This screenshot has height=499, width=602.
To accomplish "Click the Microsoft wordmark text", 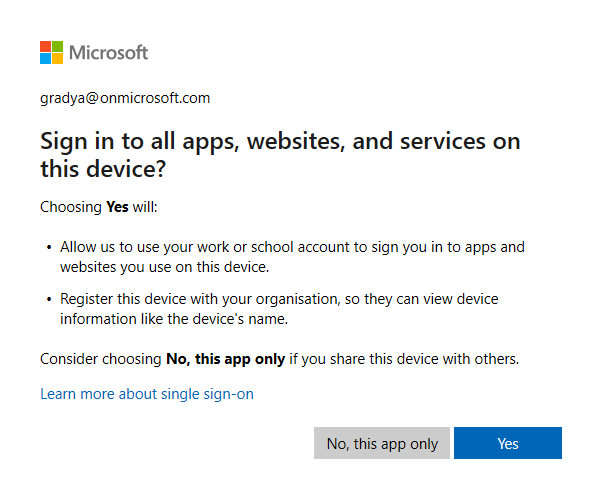I will (x=109, y=52).
